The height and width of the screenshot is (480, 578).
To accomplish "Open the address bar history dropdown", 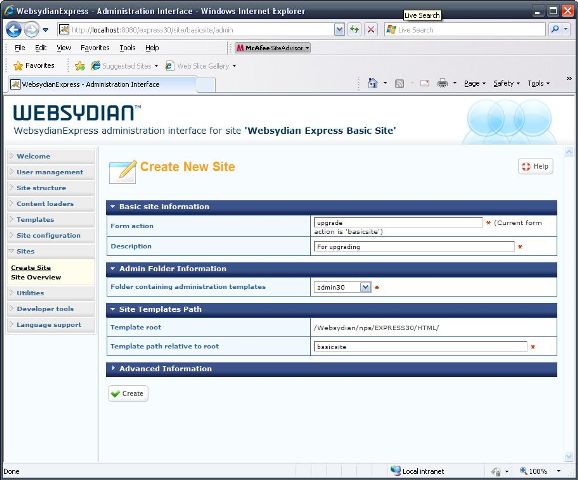I will (x=339, y=30).
